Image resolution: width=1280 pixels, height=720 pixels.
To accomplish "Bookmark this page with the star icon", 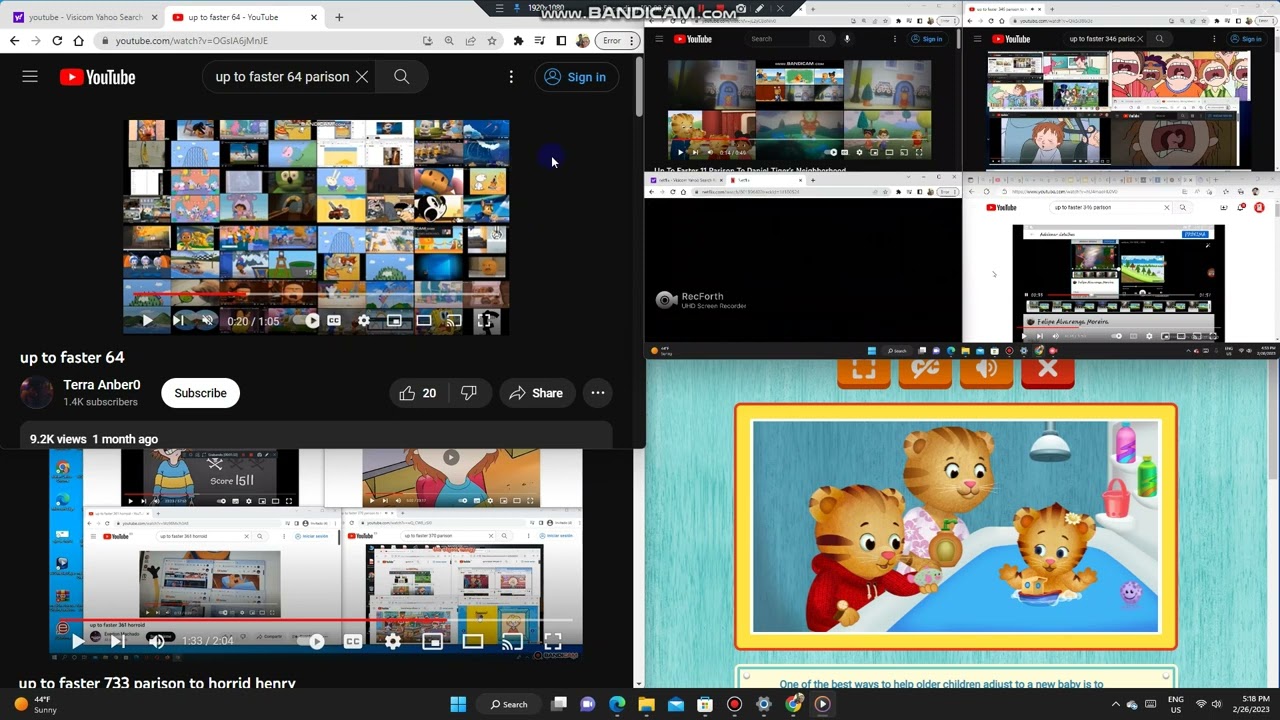I will coord(492,41).
